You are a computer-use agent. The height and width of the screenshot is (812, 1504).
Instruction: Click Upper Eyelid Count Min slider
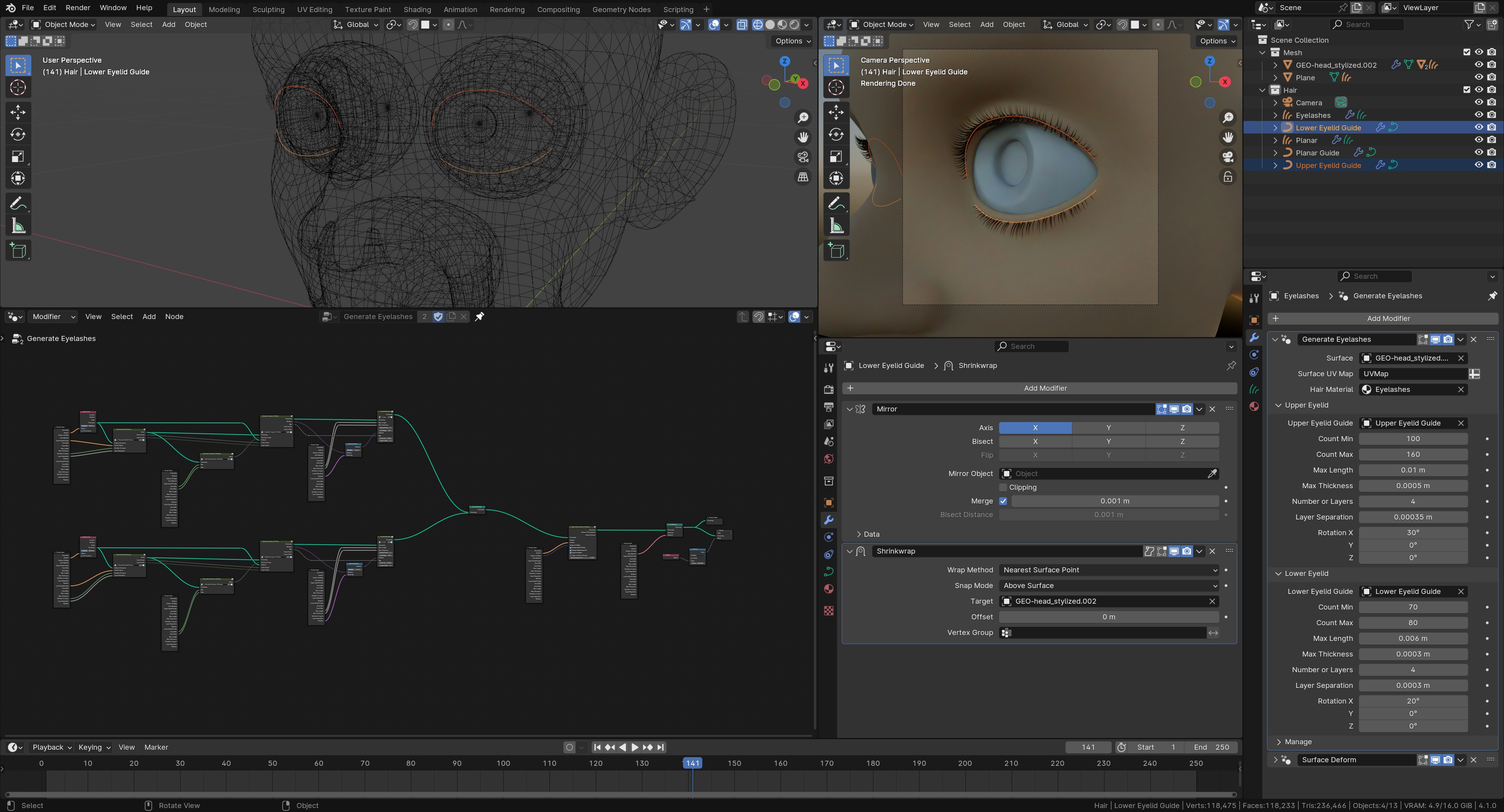coord(1413,439)
